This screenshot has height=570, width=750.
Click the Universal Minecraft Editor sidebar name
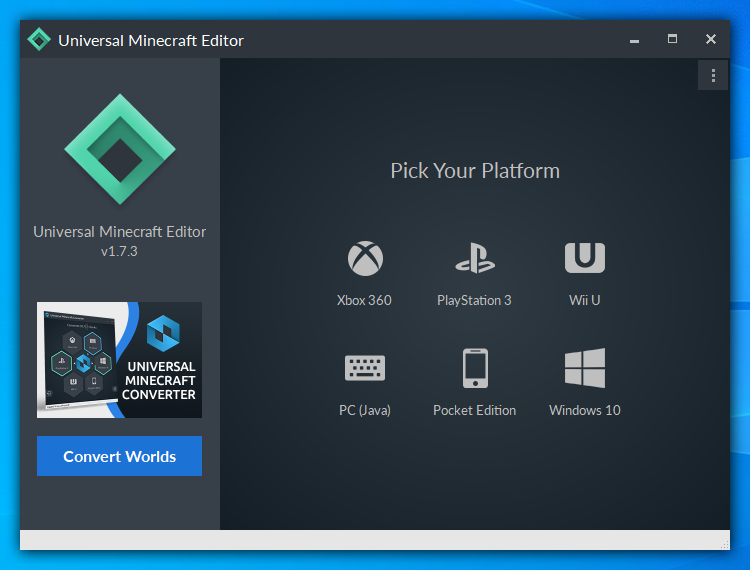[119, 232]
